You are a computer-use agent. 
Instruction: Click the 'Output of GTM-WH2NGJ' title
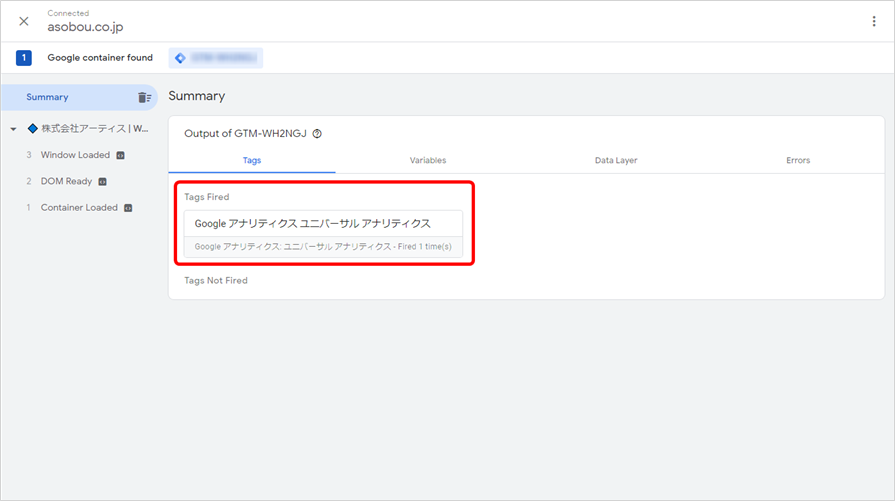click(x=245, y=134)
